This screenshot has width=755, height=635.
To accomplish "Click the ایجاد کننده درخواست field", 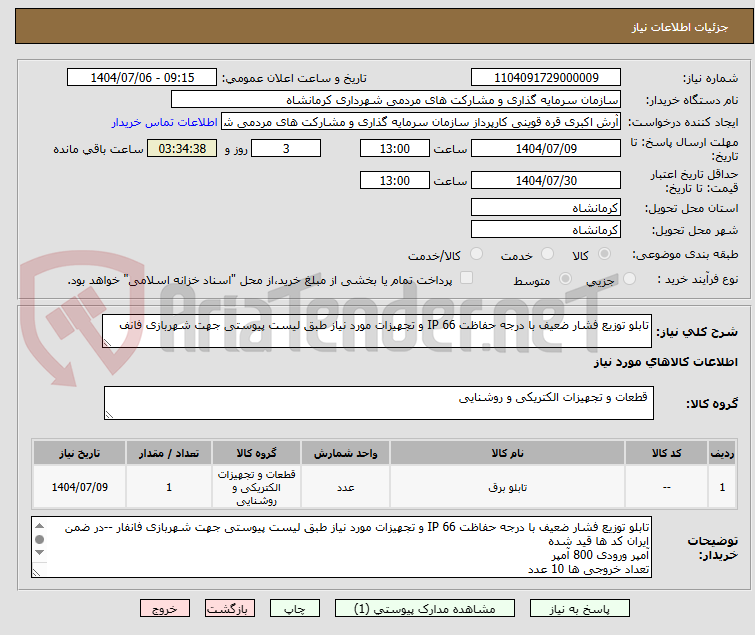I will [x=420, y=122].
